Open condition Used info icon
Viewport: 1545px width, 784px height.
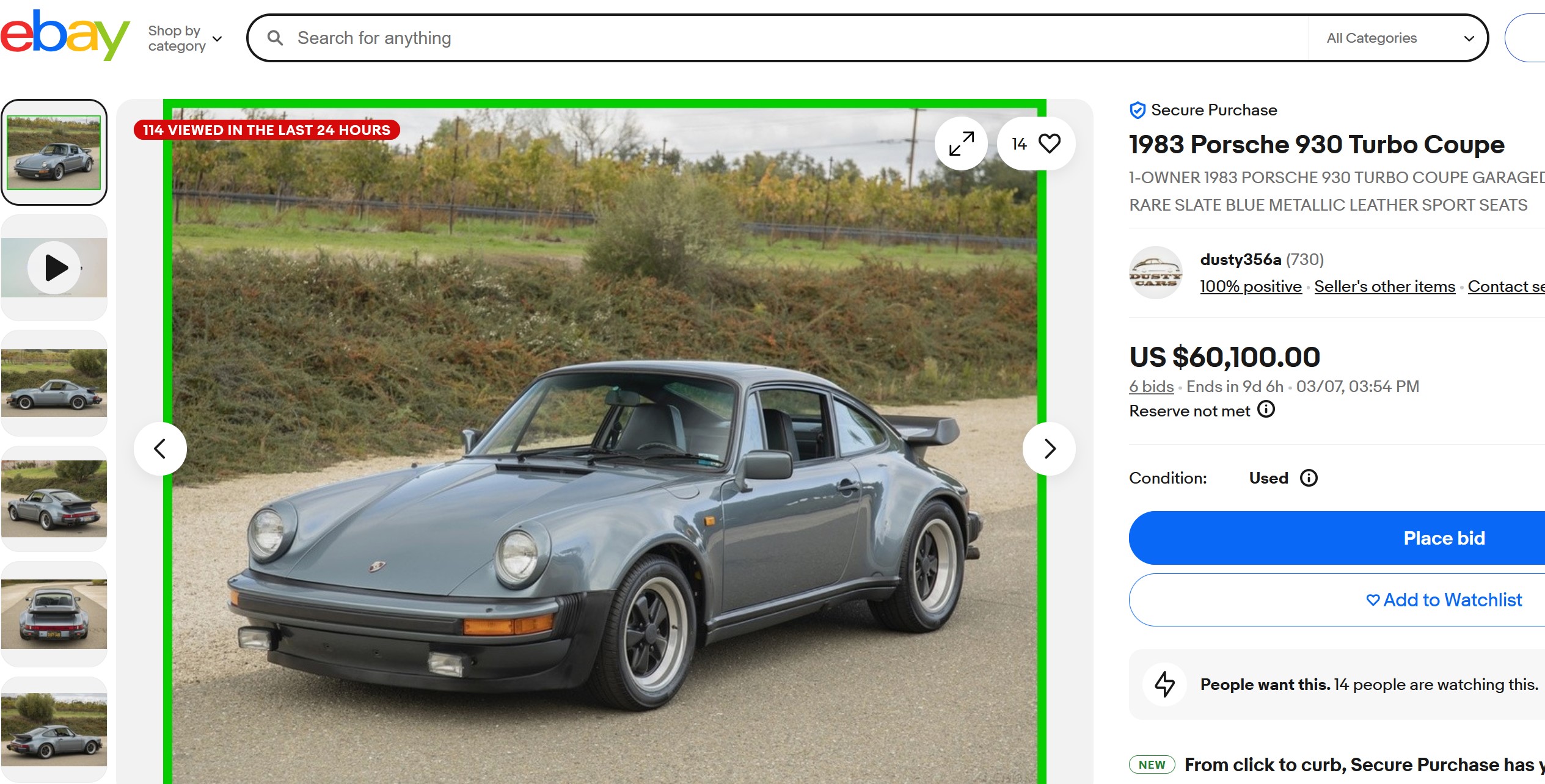point(1309,478)
